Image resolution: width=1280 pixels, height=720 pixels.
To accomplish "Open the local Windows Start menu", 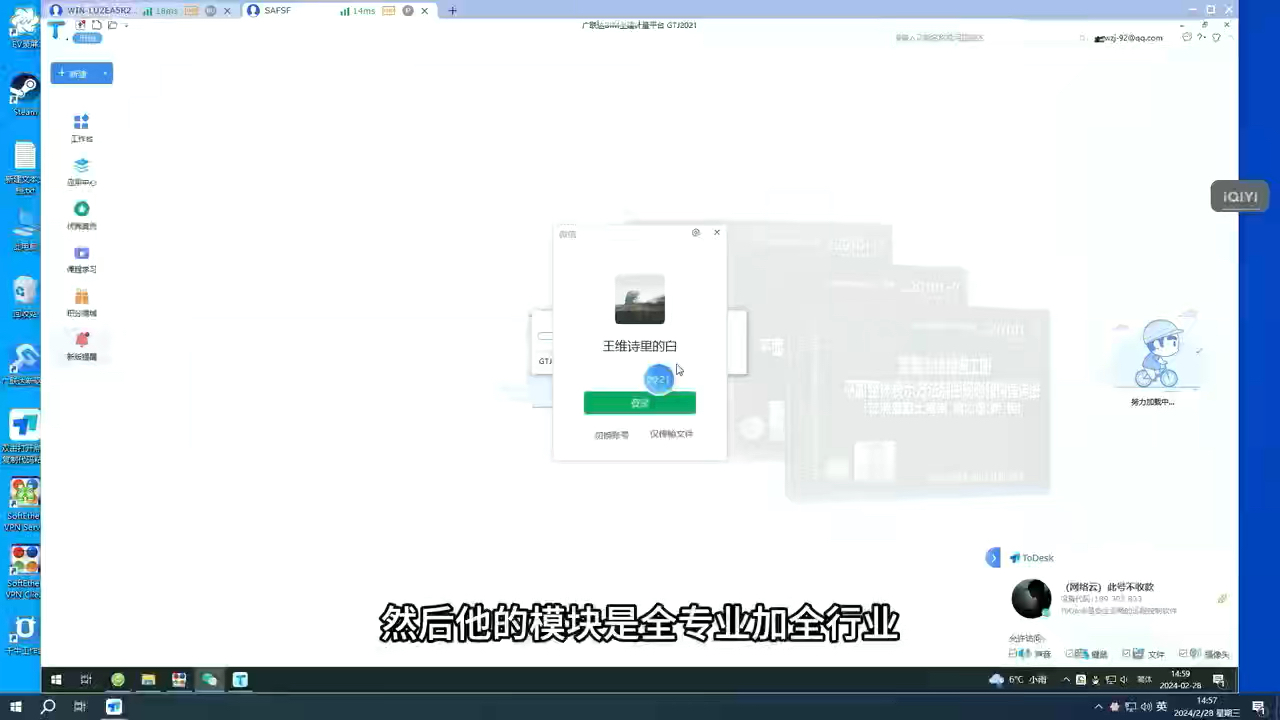I will click(16, 707).
